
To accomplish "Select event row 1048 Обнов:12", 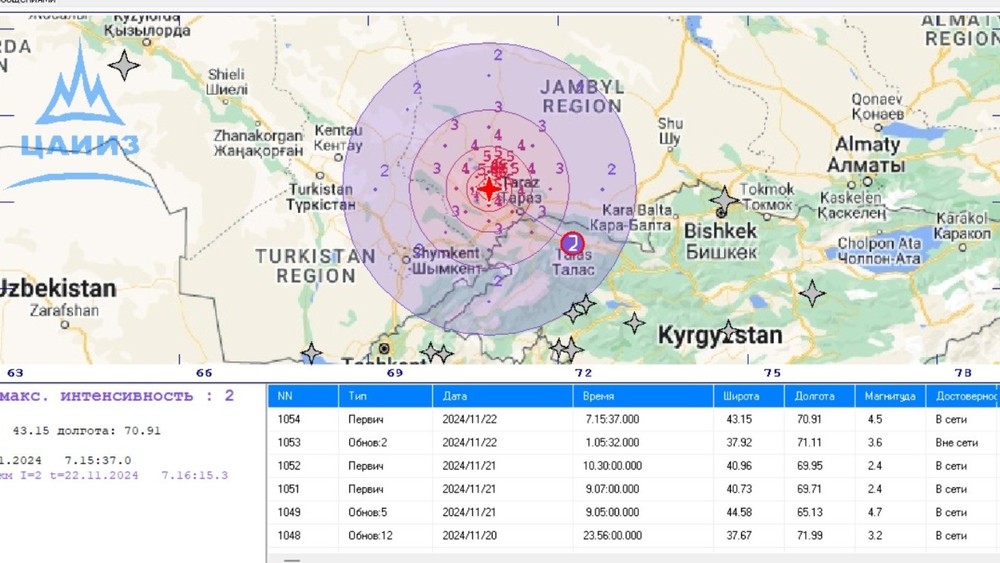I will click(600, 535).
